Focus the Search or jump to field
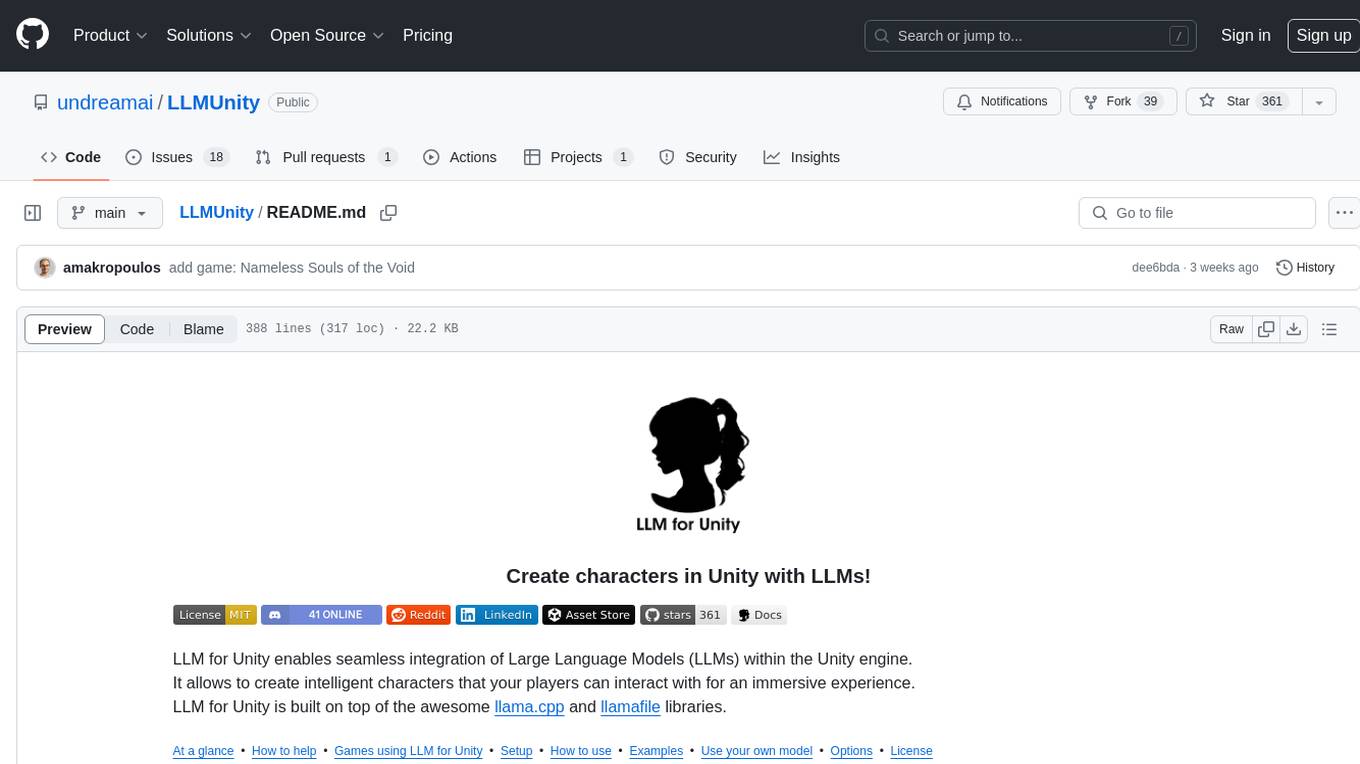Screen dimensions: 1360x764 pos(1030,35)
